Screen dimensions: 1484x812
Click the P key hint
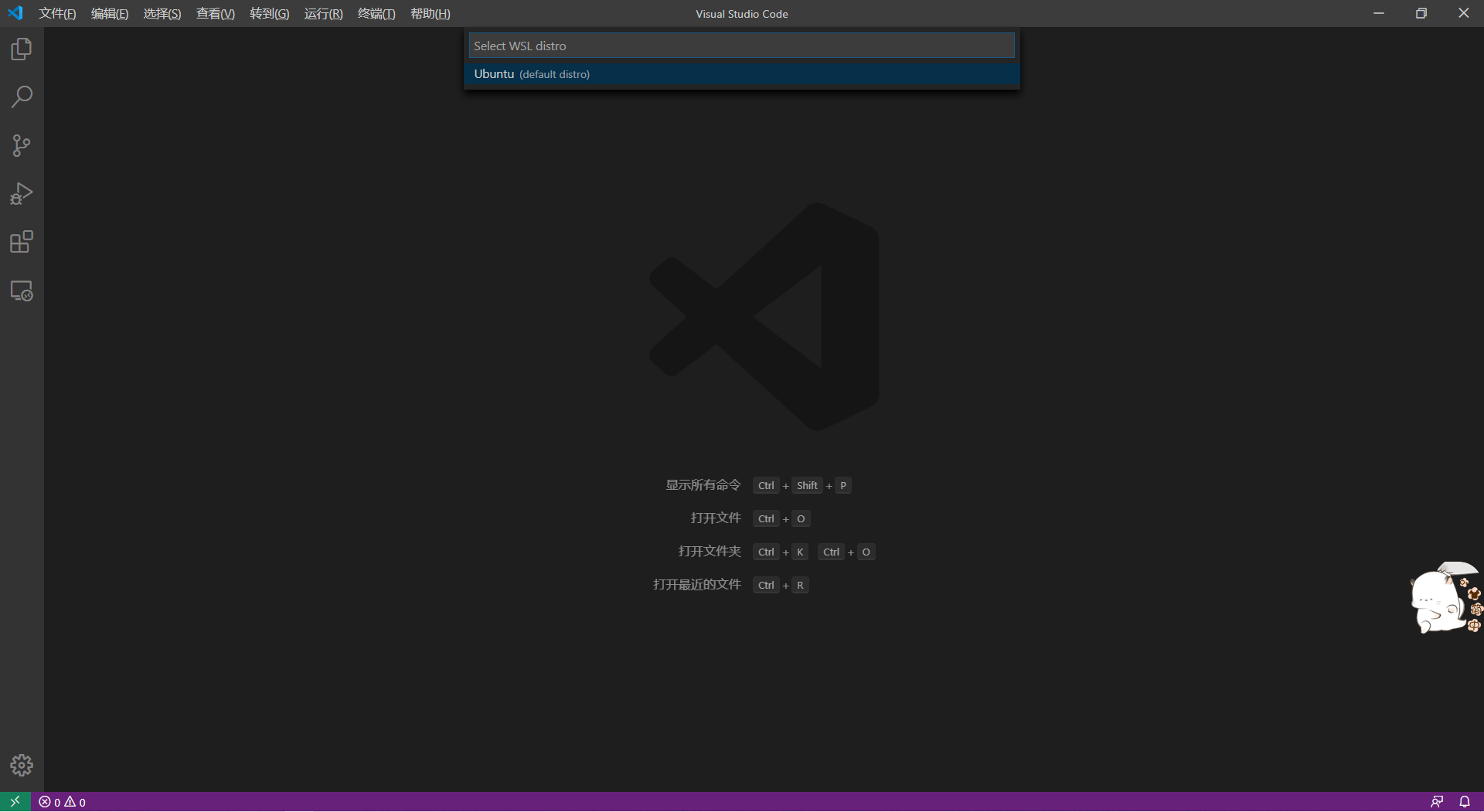tap(843, 485)
